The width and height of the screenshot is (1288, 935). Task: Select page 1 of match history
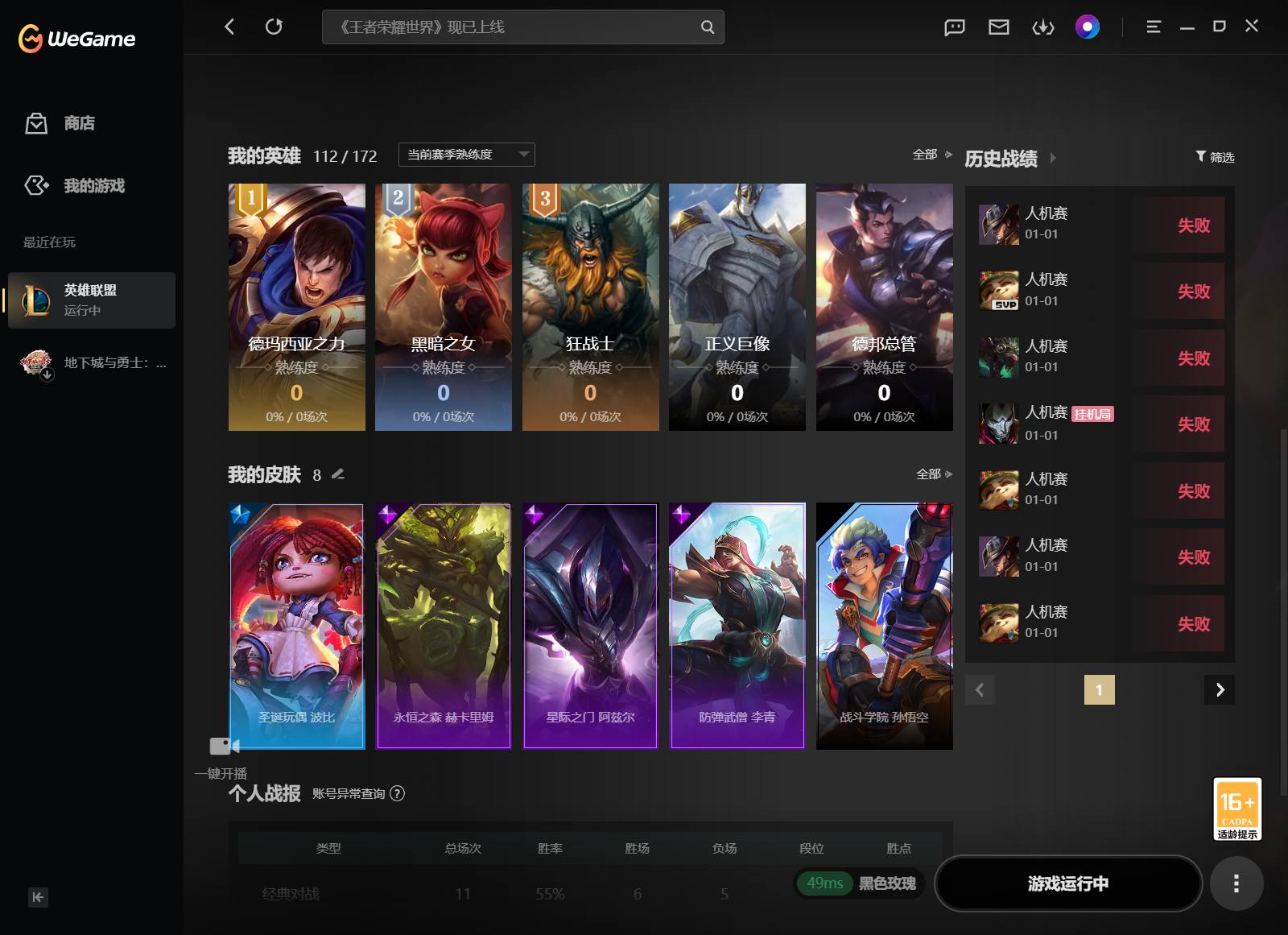[x=1099, y=689]
